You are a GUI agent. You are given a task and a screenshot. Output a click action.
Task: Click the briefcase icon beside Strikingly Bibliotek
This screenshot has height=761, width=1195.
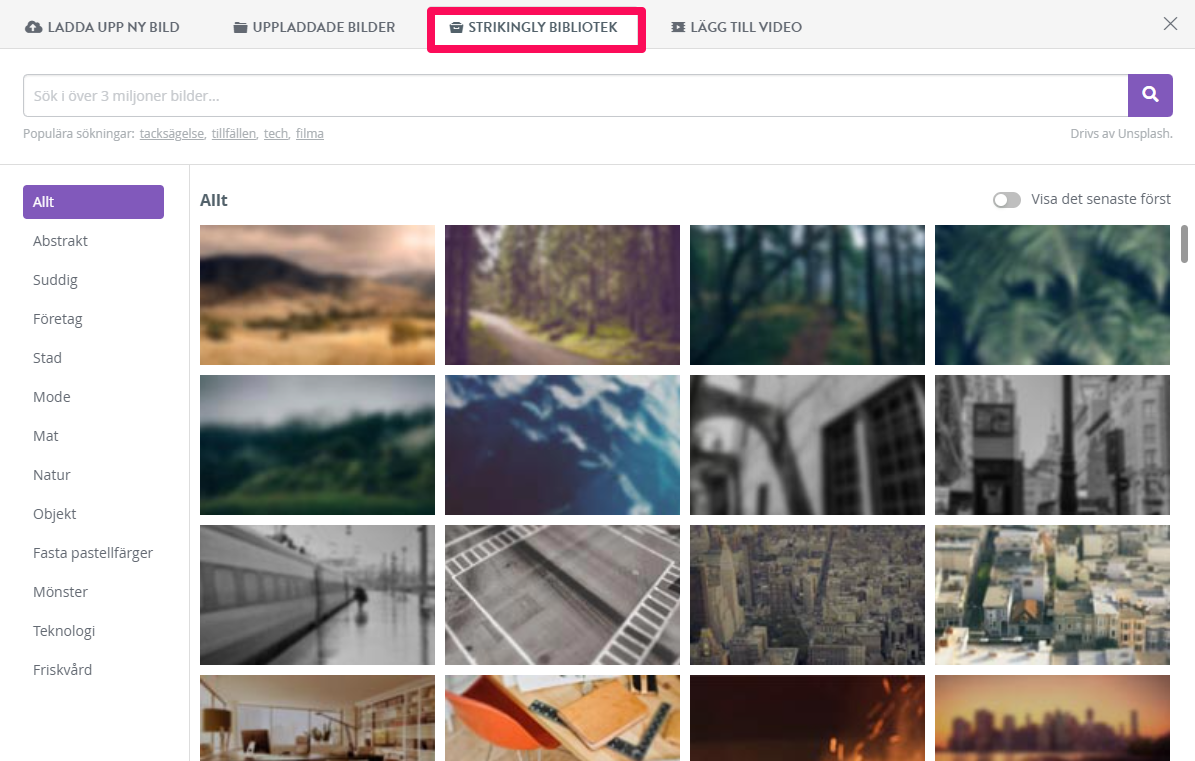tap(457, 27)
